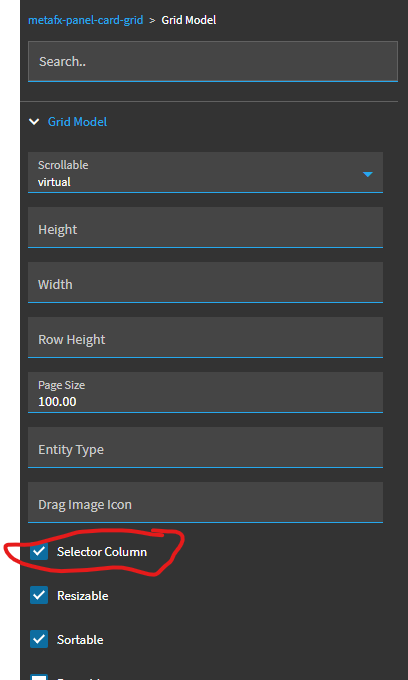This screenshot has width=408, height=680.
Task: Select the Width input field
Action: point(205,282)
